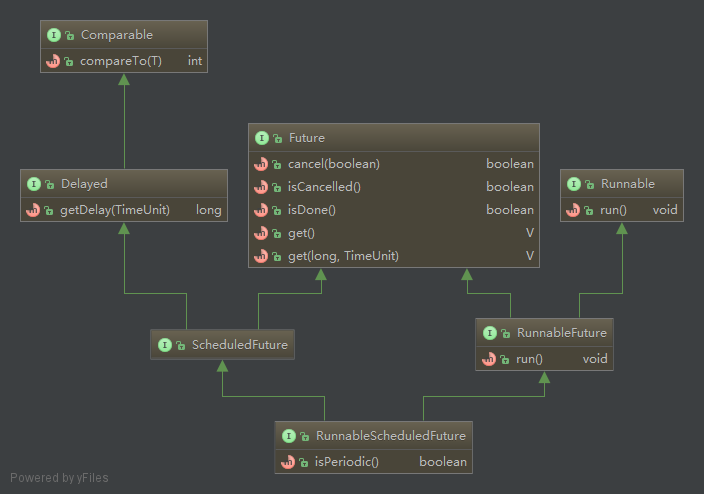
Task: Select the RunnableScheduledFuture node title
Action: 391,436
